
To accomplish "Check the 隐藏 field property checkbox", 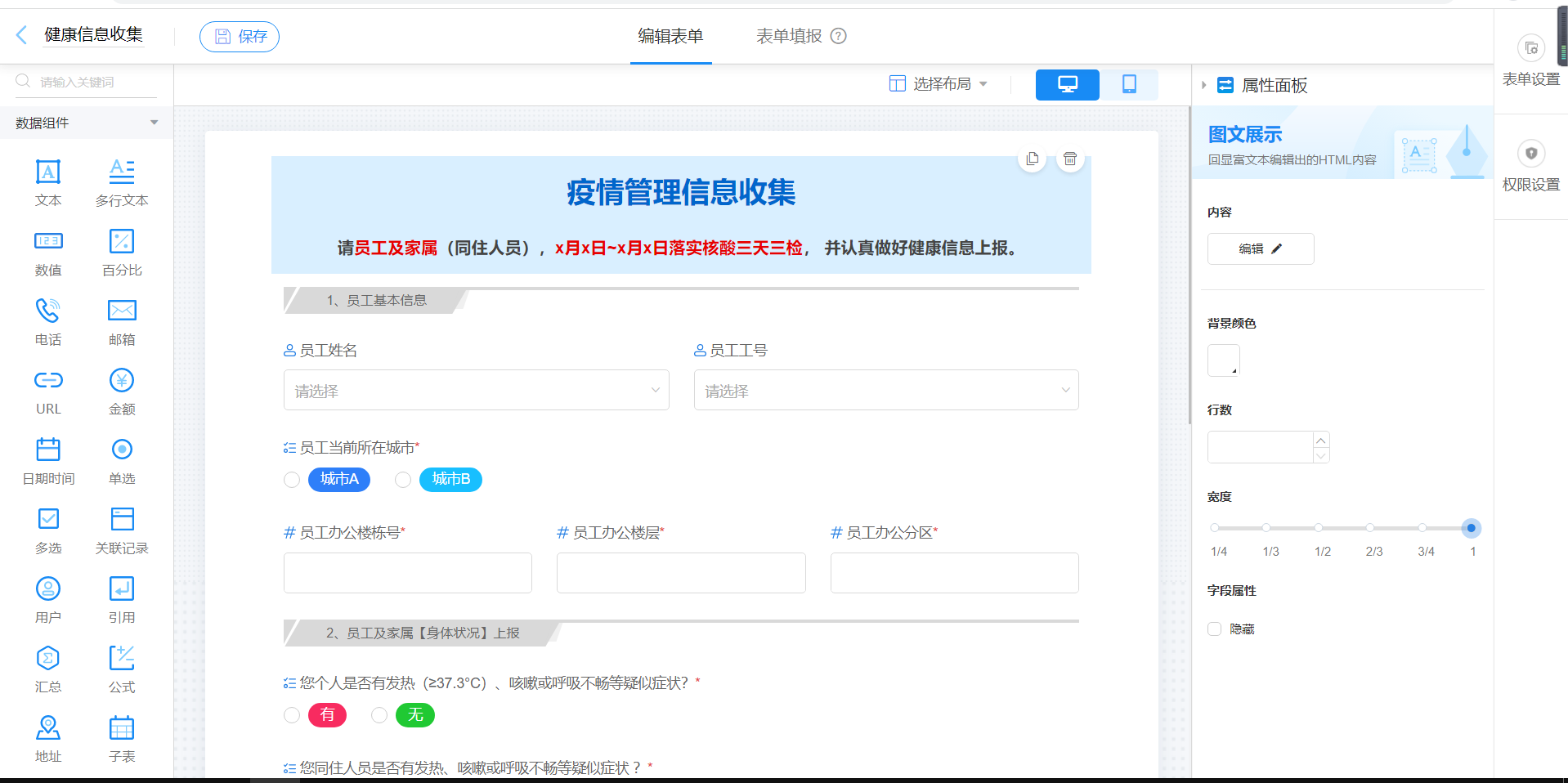I will point(1215,629).
